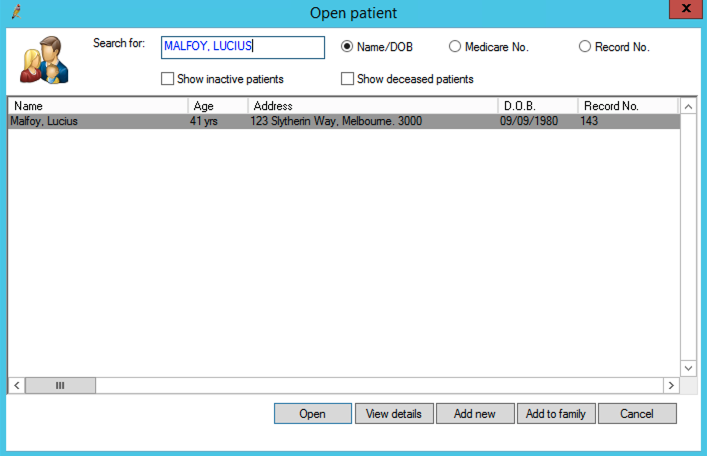This screenshot has width=707, height=456.
Task: Select the Name/DOB radio button
Action: coord(347,46)
